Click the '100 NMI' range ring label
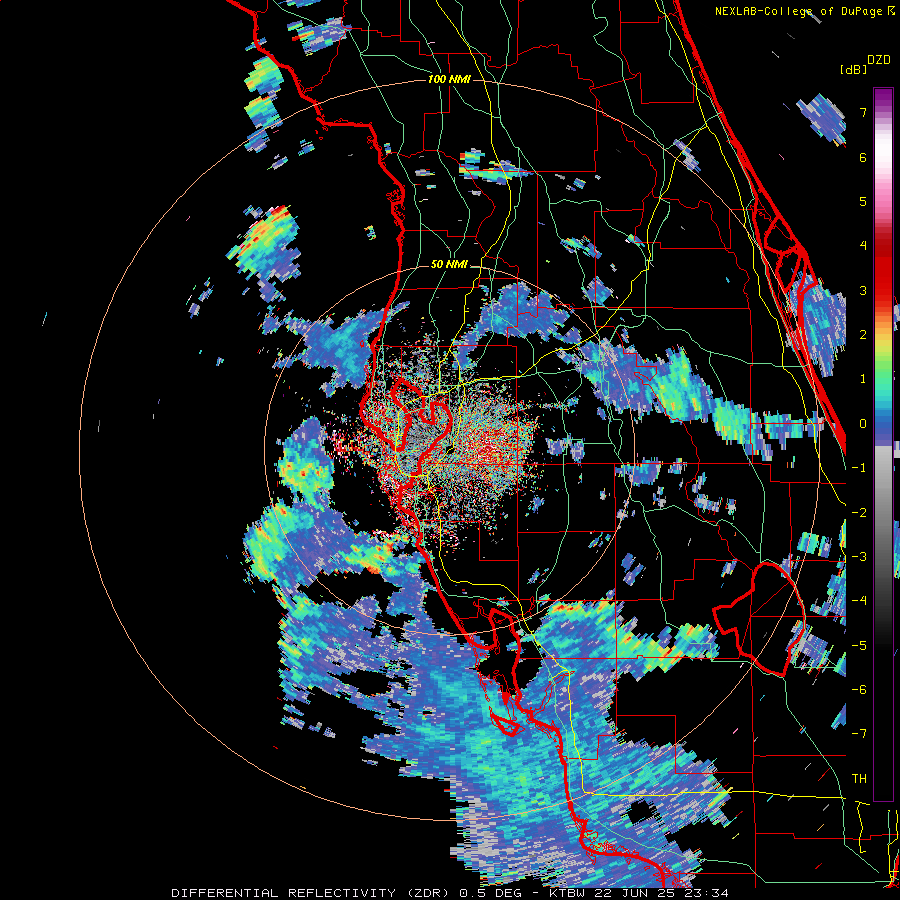The image size is (900, 900). [x=449, y=79]
